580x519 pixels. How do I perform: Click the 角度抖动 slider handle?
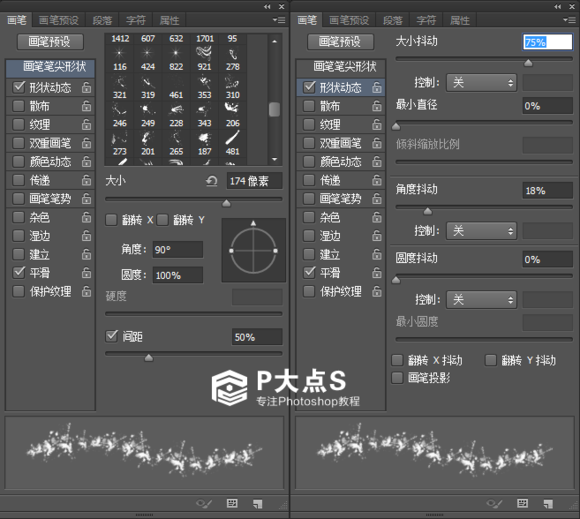[x=428, y=211]
